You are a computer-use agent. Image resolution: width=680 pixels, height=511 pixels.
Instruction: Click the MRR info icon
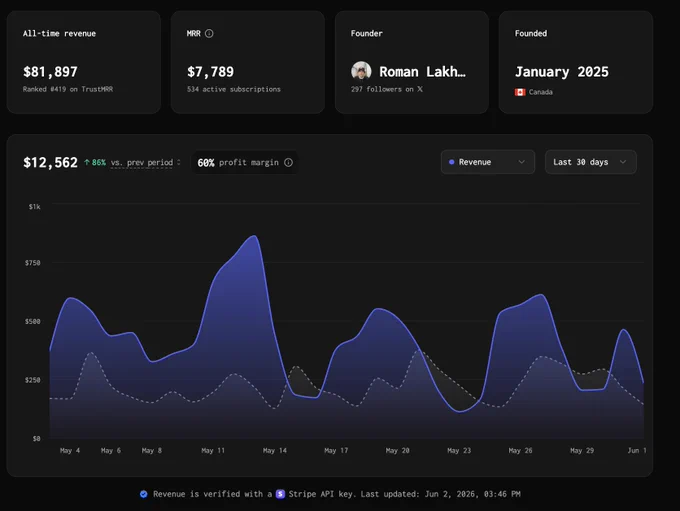click(x=209, y=33)
